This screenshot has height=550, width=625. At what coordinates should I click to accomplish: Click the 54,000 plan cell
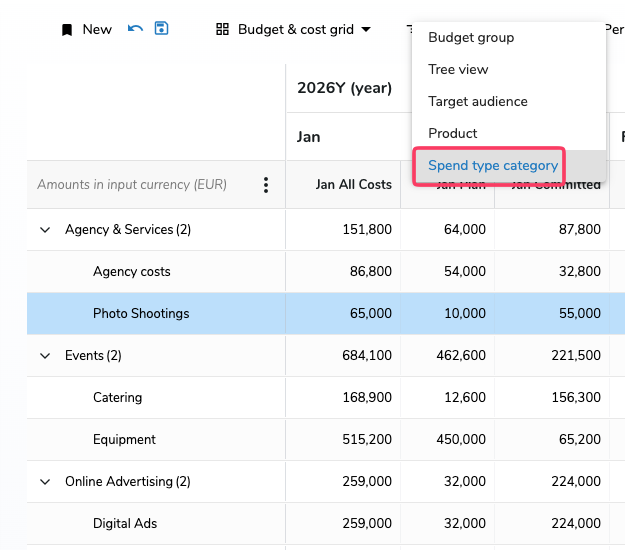point(448,271)
